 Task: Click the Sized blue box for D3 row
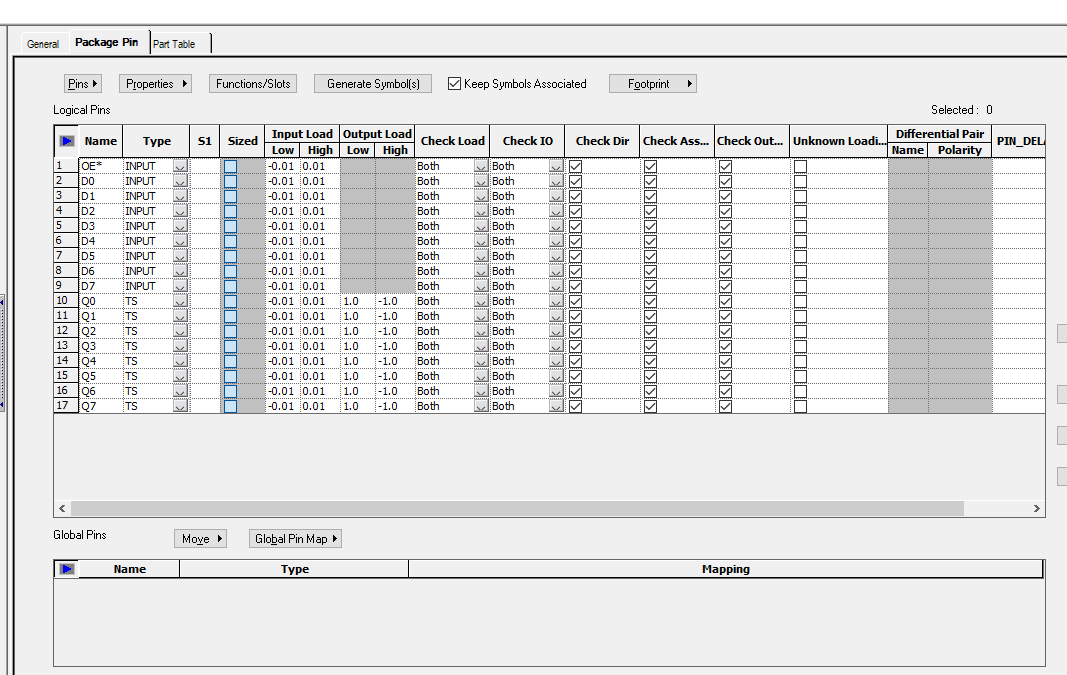pyautogui.click(x=231, y=226)
